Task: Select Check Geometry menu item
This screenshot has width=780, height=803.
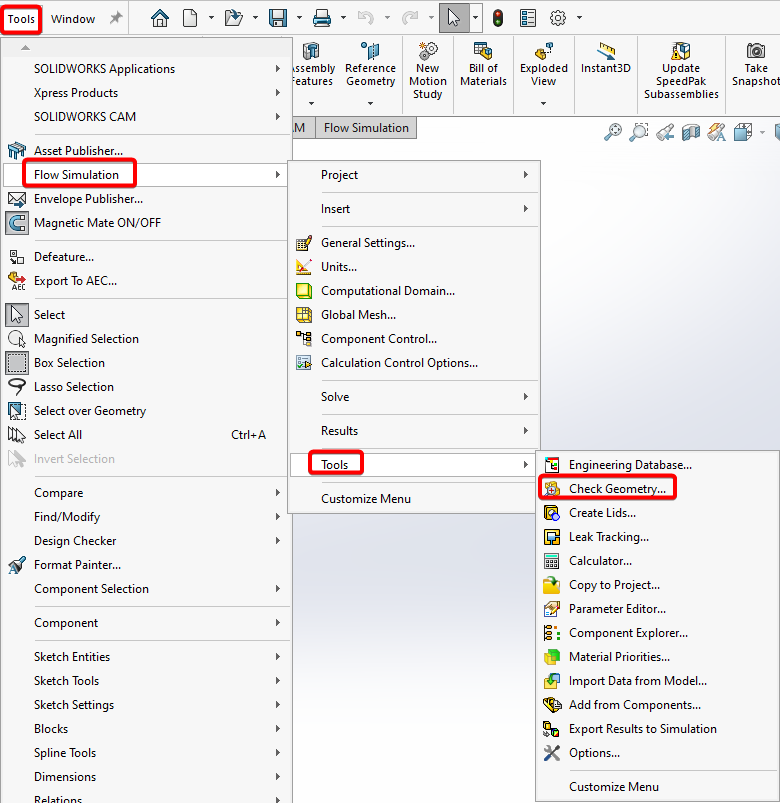Action: click(657, 489)
